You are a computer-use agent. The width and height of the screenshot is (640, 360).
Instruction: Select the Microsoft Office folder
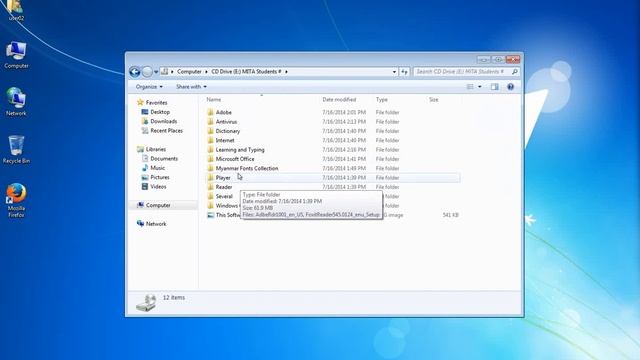(x=235, y=159)
